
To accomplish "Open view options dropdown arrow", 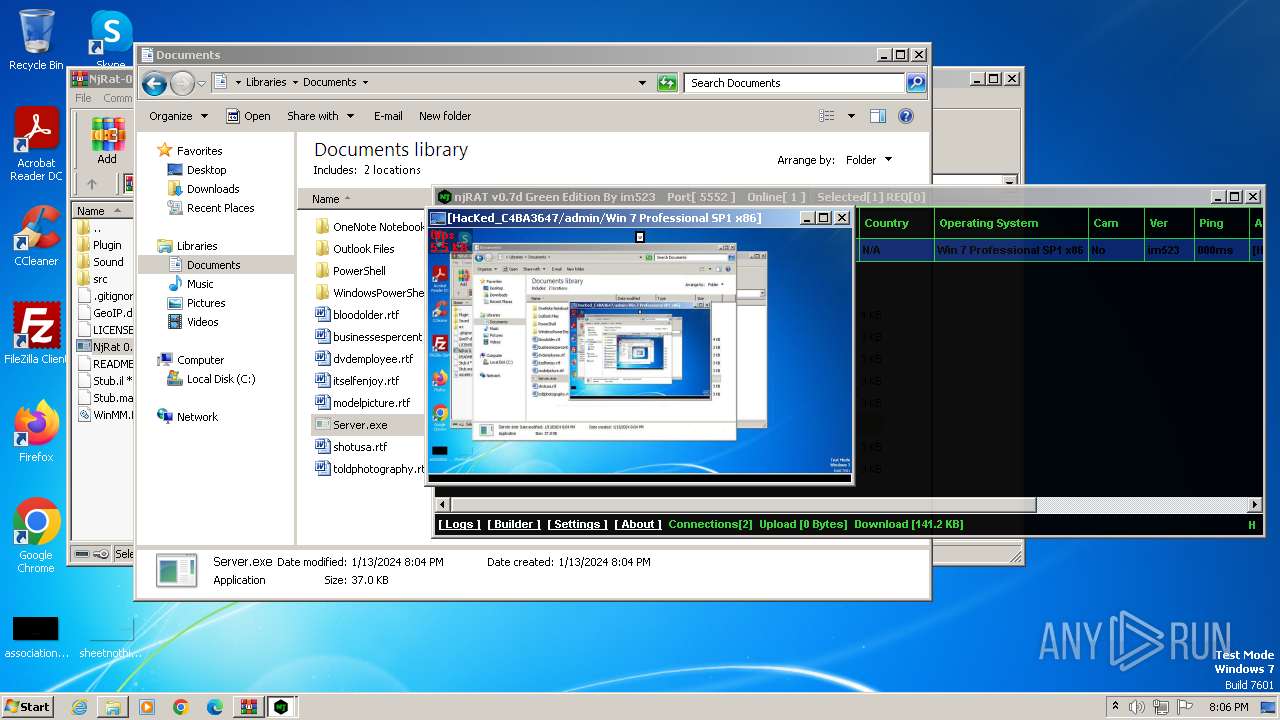I will click(851, 116).
